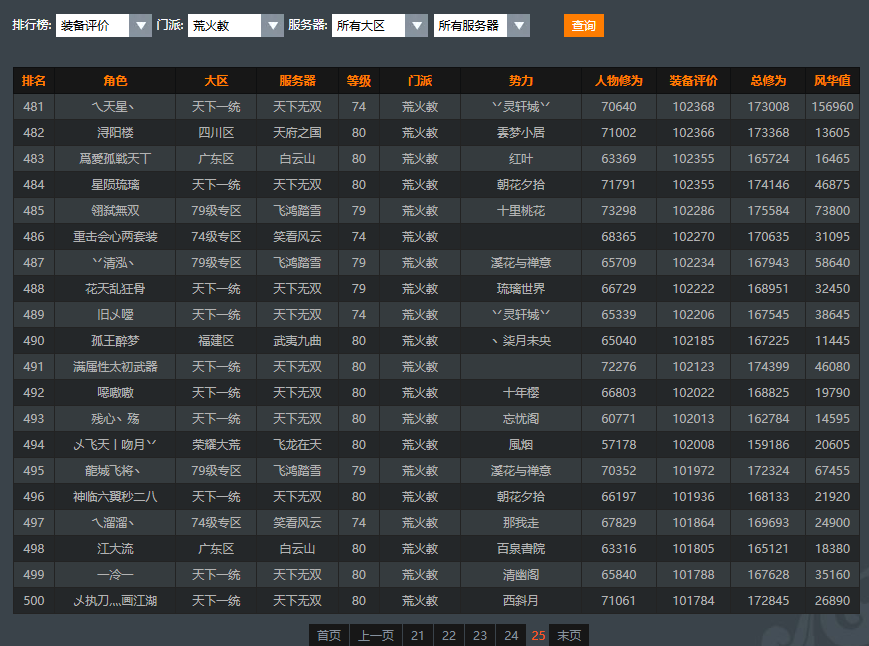Viewport: 869px width, 646px height.
Task: Go to 上一页 previous page
Action: (x=376, y=635)
